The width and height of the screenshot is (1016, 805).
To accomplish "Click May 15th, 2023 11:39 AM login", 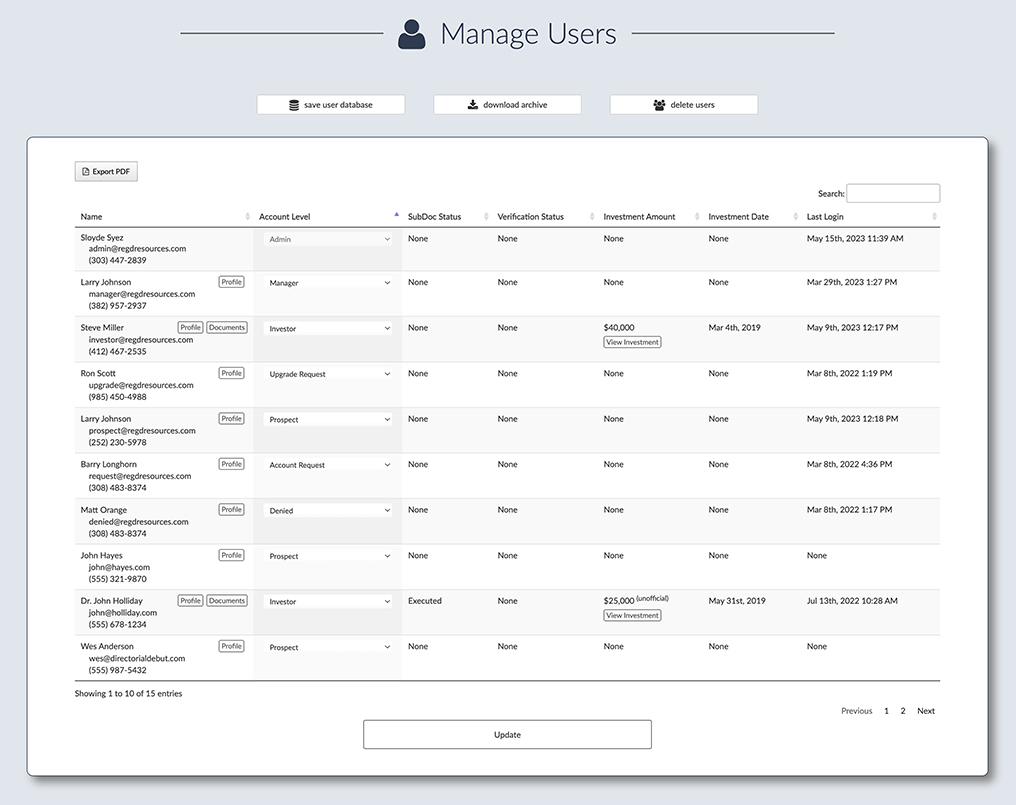I will 855,239.
